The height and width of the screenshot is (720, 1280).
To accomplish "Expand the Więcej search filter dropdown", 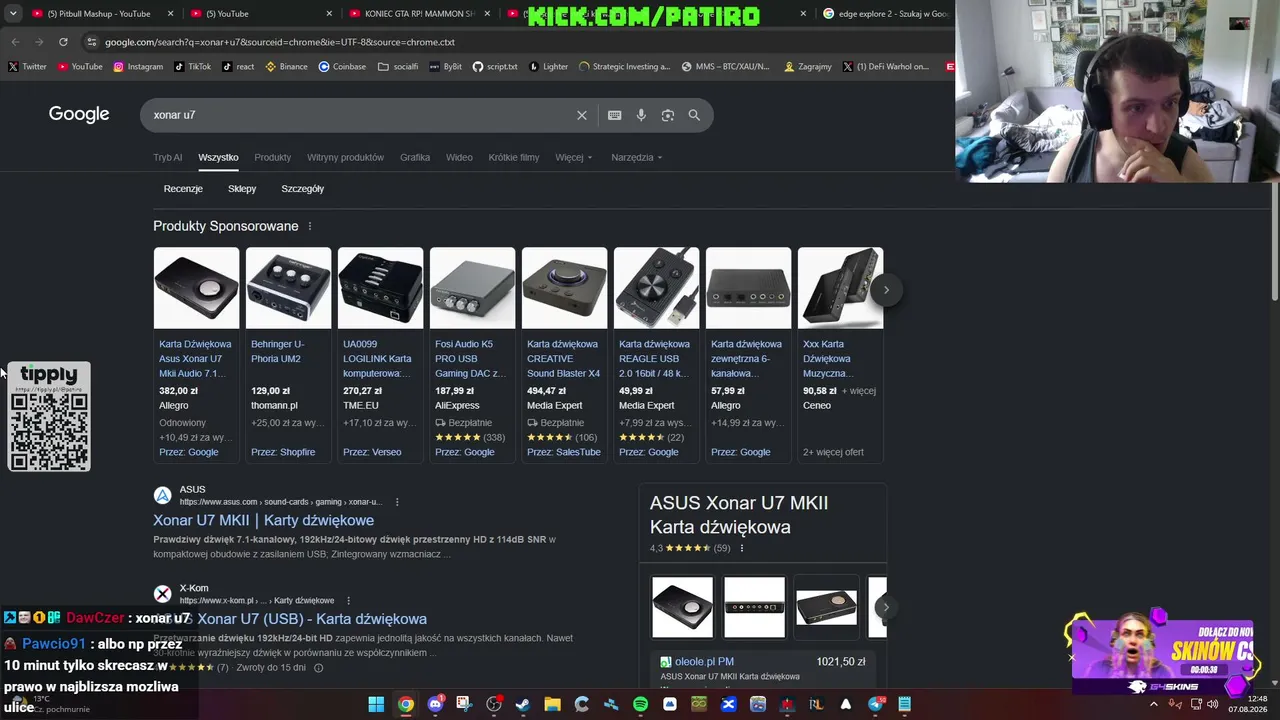I will [574, 157].
